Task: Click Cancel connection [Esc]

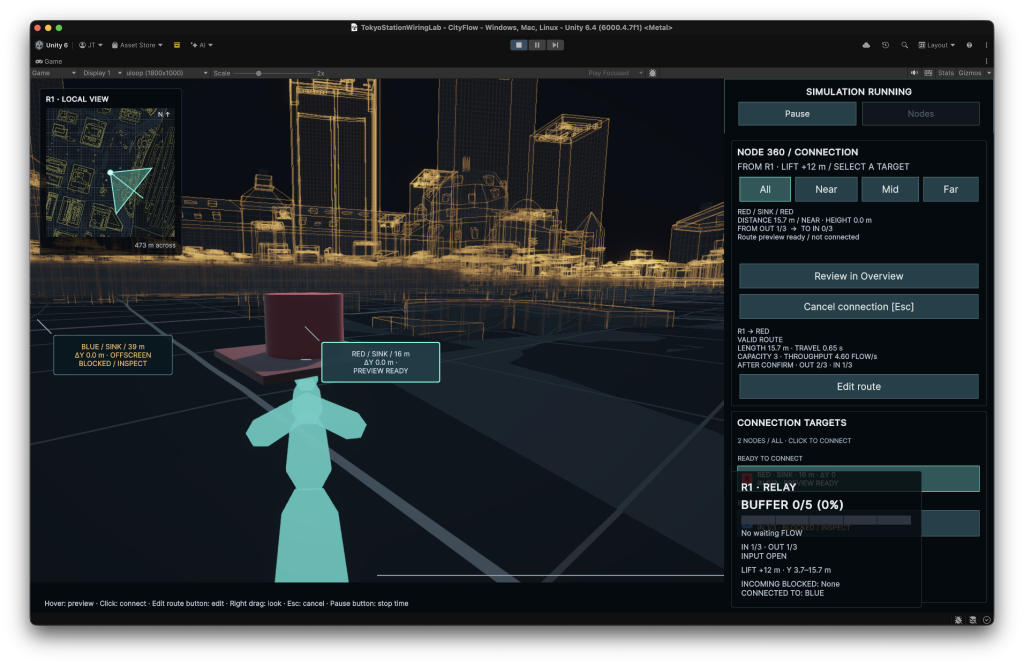Action: (859, 306)
